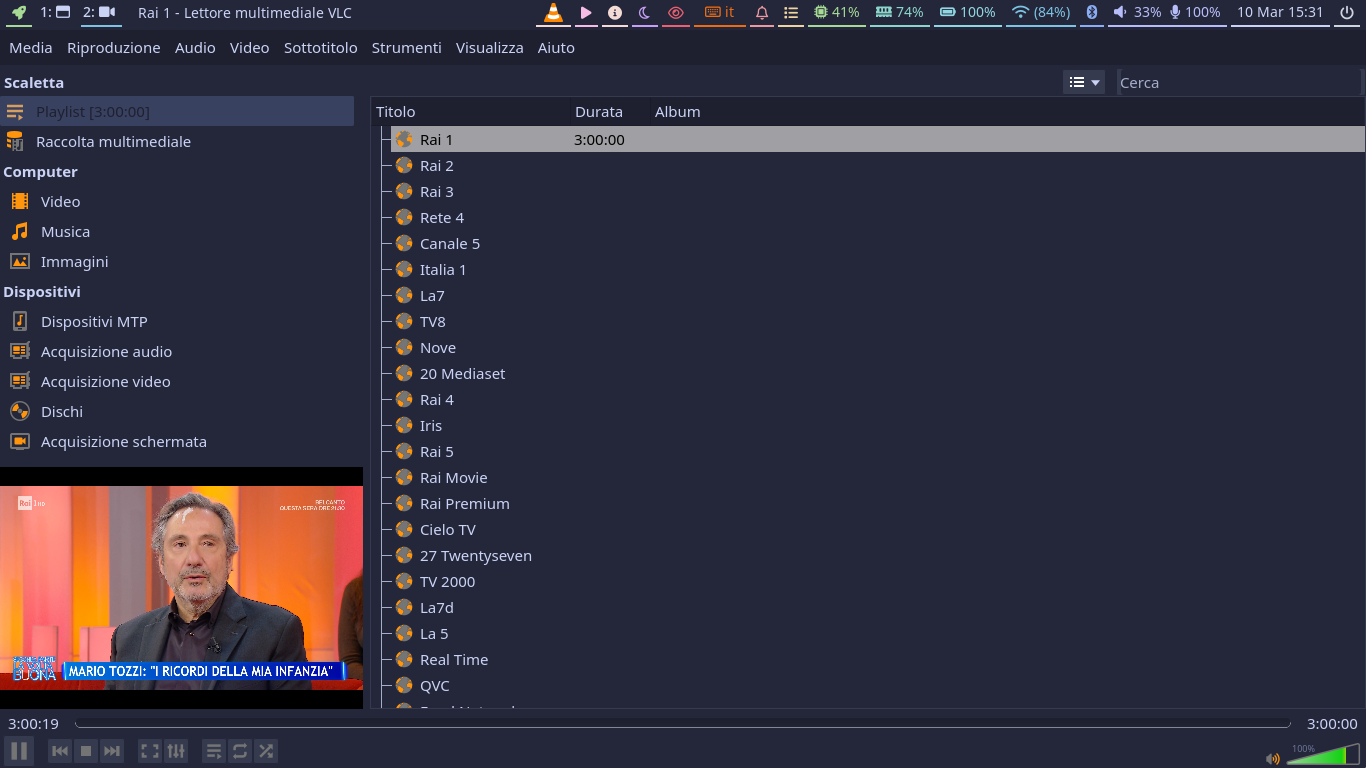Select the La7 channel entry

point(878,295)
